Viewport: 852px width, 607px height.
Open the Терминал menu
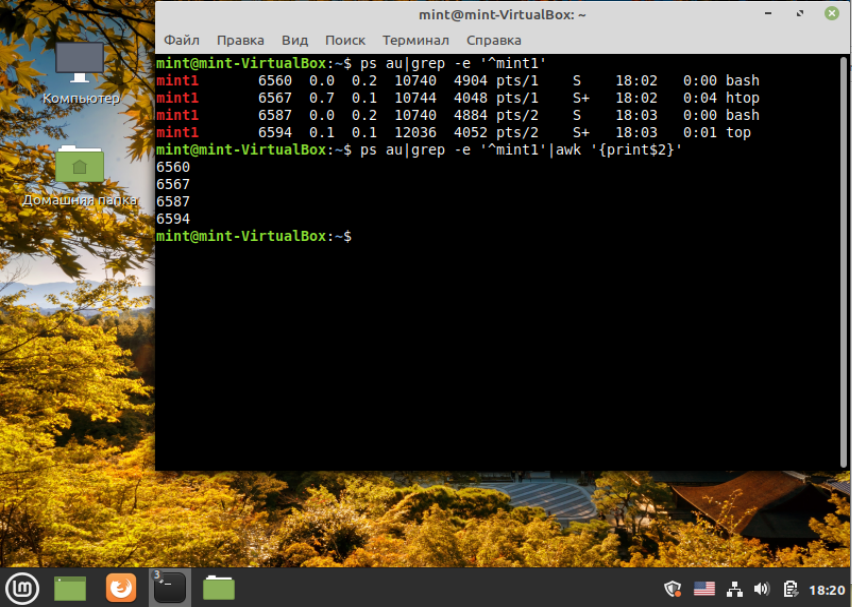tap(416, 40)
